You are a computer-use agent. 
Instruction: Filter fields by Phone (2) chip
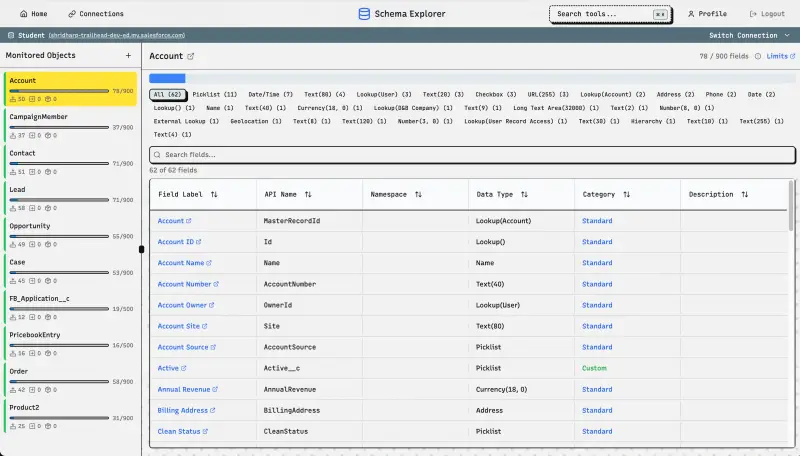pos(720,94)
